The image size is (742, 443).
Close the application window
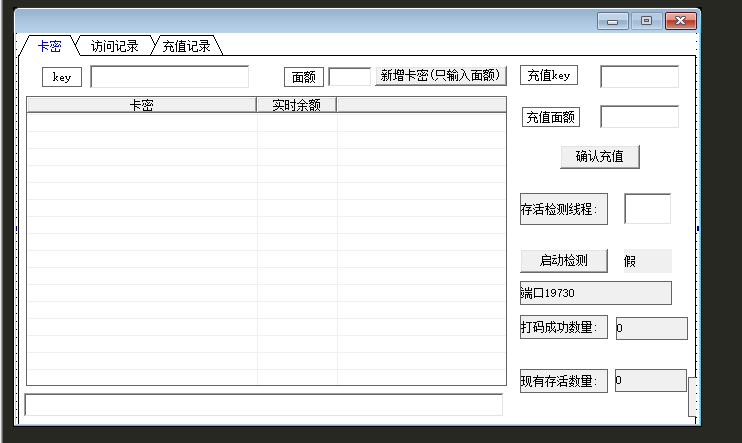680,21
